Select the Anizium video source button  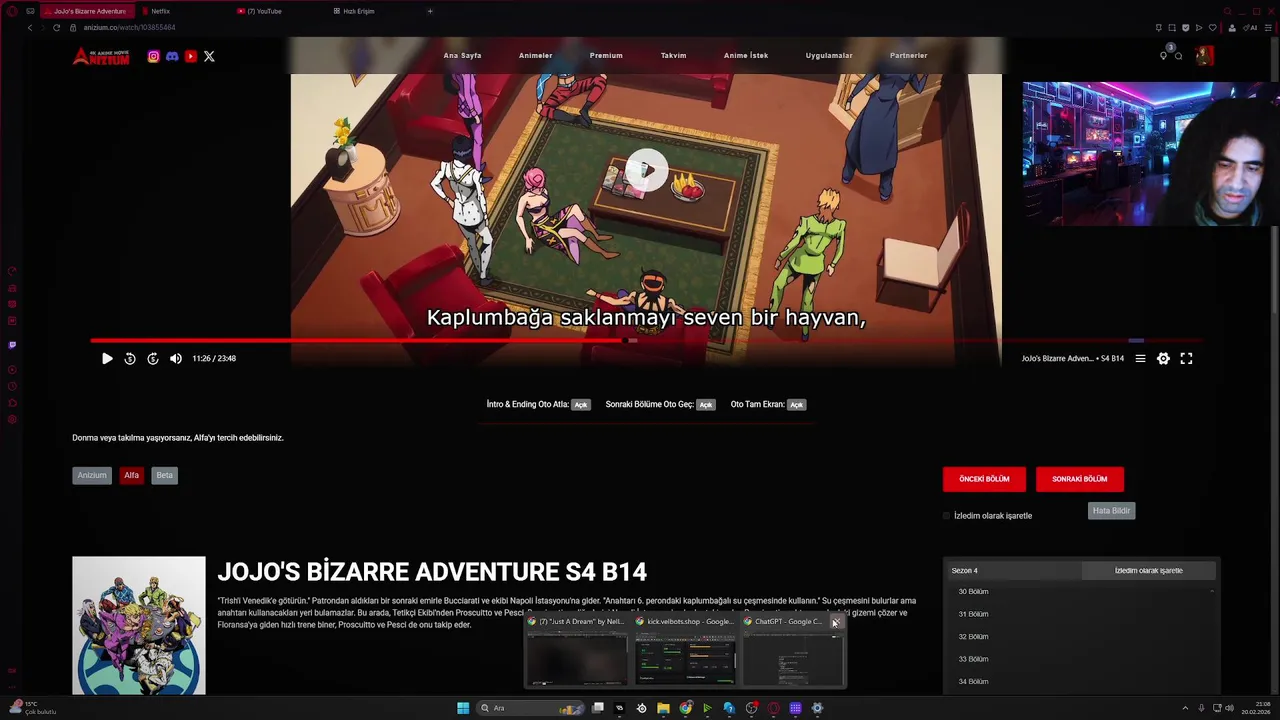click(x=92, y=475)
